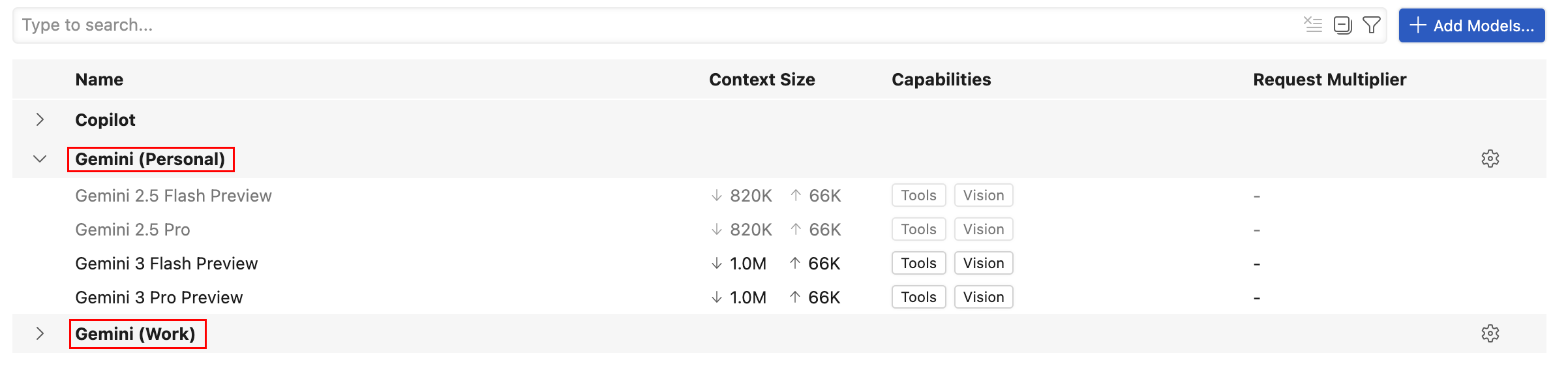Open settings gear for Gemini (Personal)

1490,159
